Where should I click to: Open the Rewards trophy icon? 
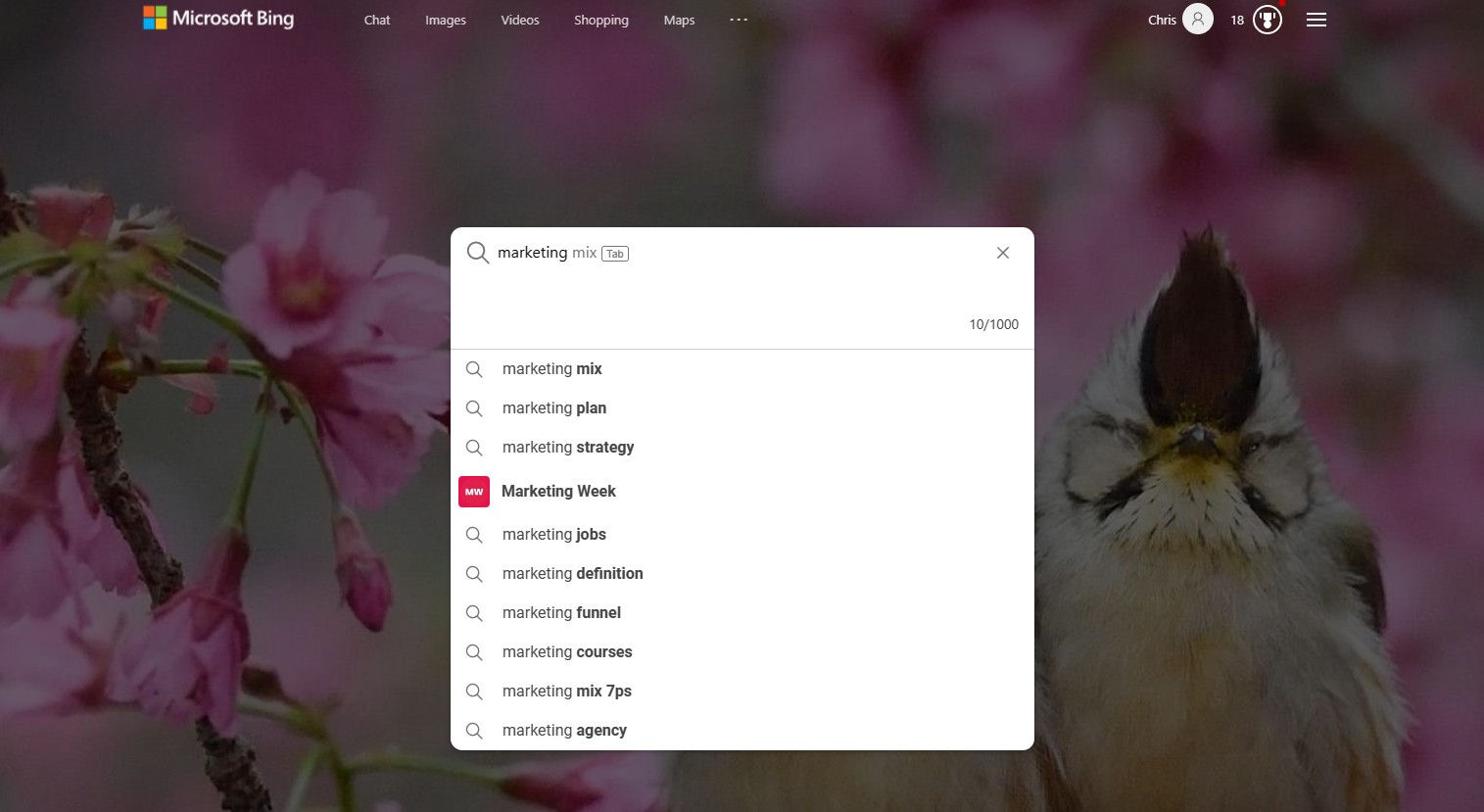click(x=1267, y=20)
